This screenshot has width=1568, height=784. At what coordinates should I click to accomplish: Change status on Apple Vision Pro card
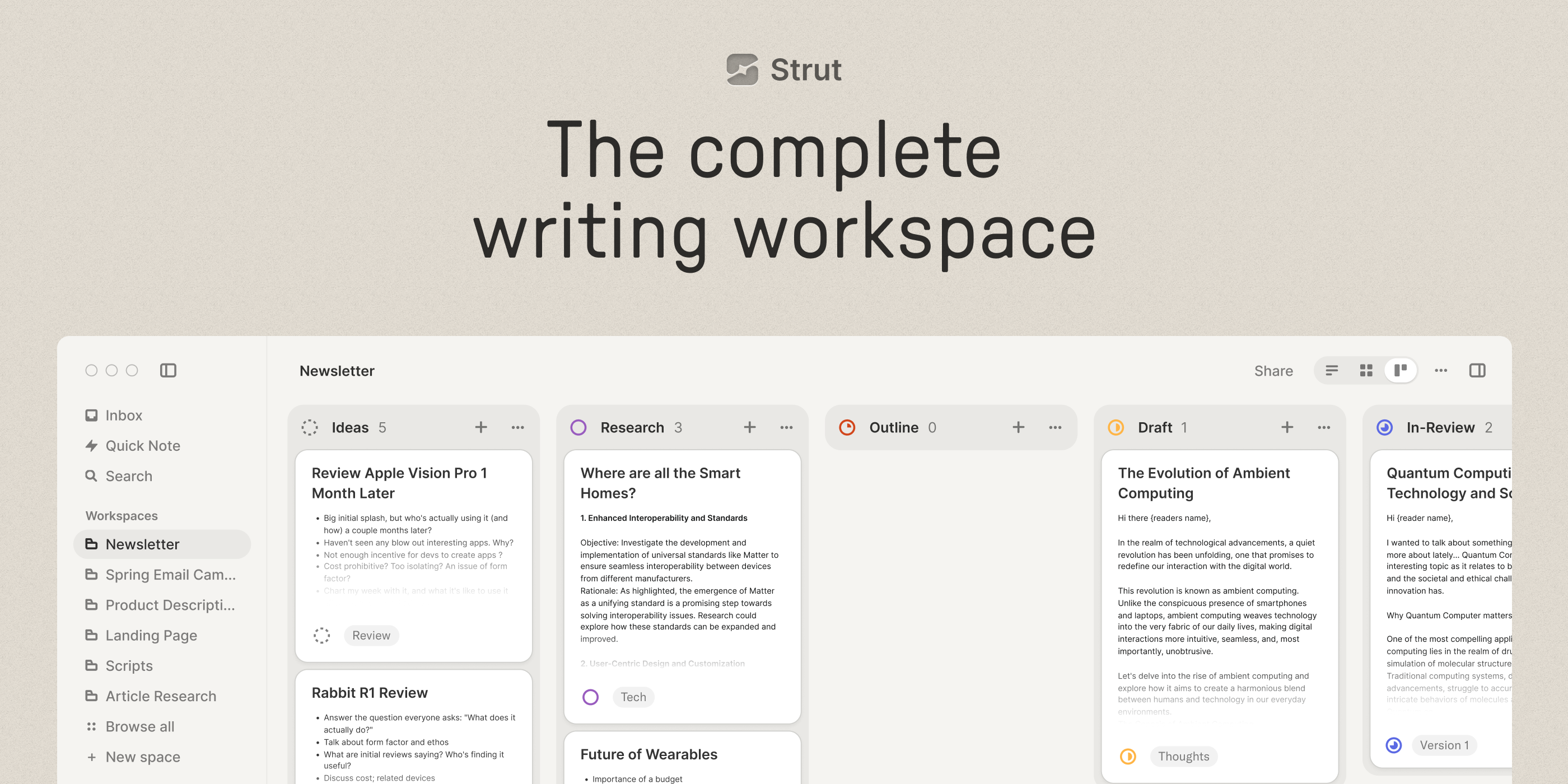[322, 636]
